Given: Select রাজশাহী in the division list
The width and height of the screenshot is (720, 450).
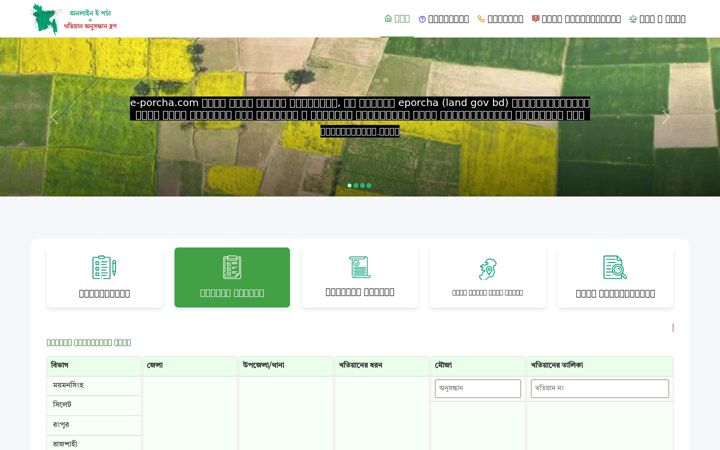Looking at the screenshot, I should (x=94, y=443).
